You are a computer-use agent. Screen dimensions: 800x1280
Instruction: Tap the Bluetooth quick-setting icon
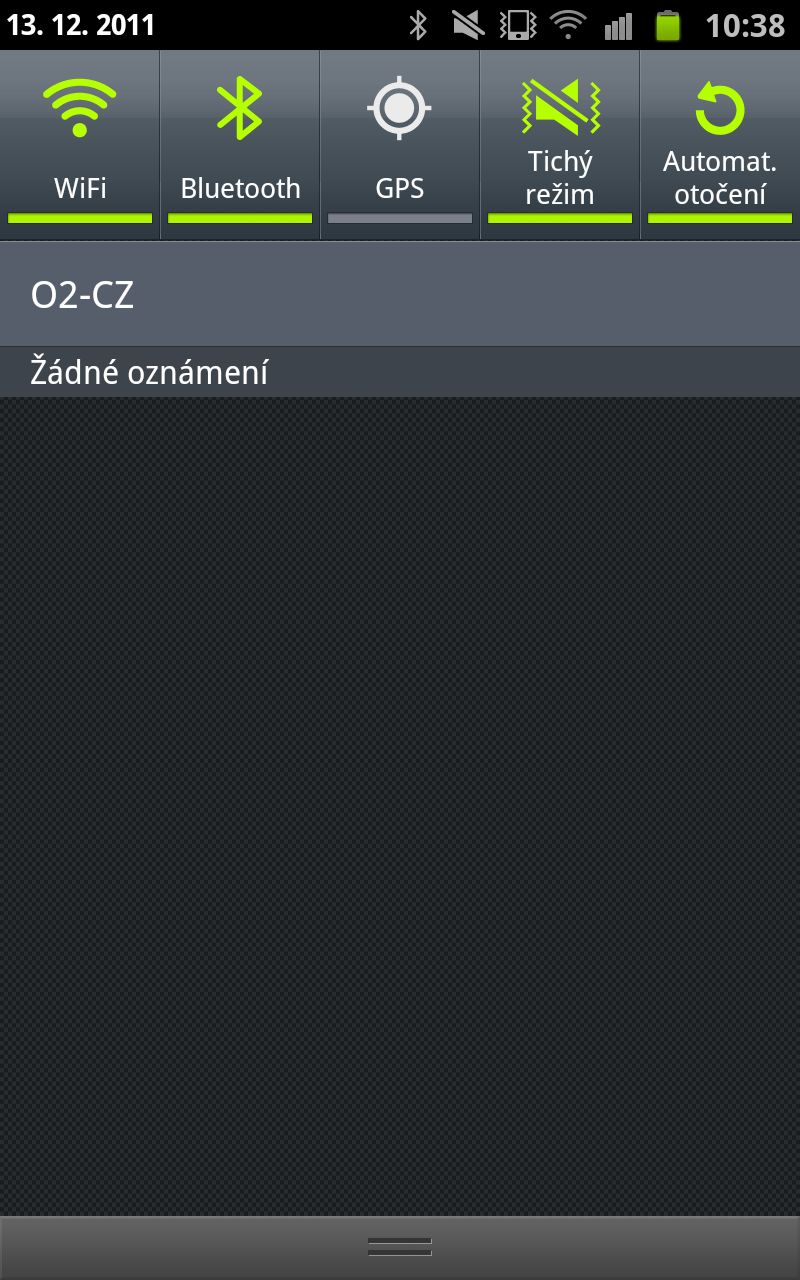point(240,108)
